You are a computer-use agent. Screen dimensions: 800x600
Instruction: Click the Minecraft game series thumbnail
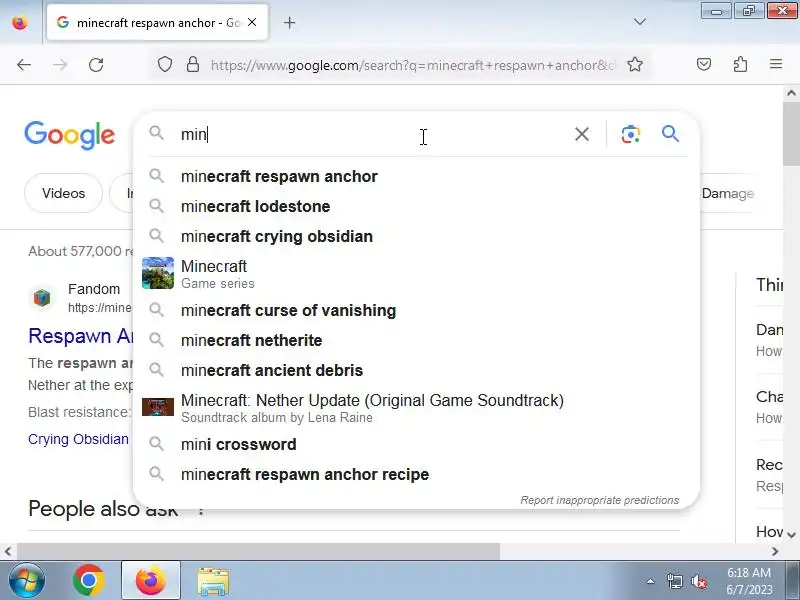tap(158, 273)
